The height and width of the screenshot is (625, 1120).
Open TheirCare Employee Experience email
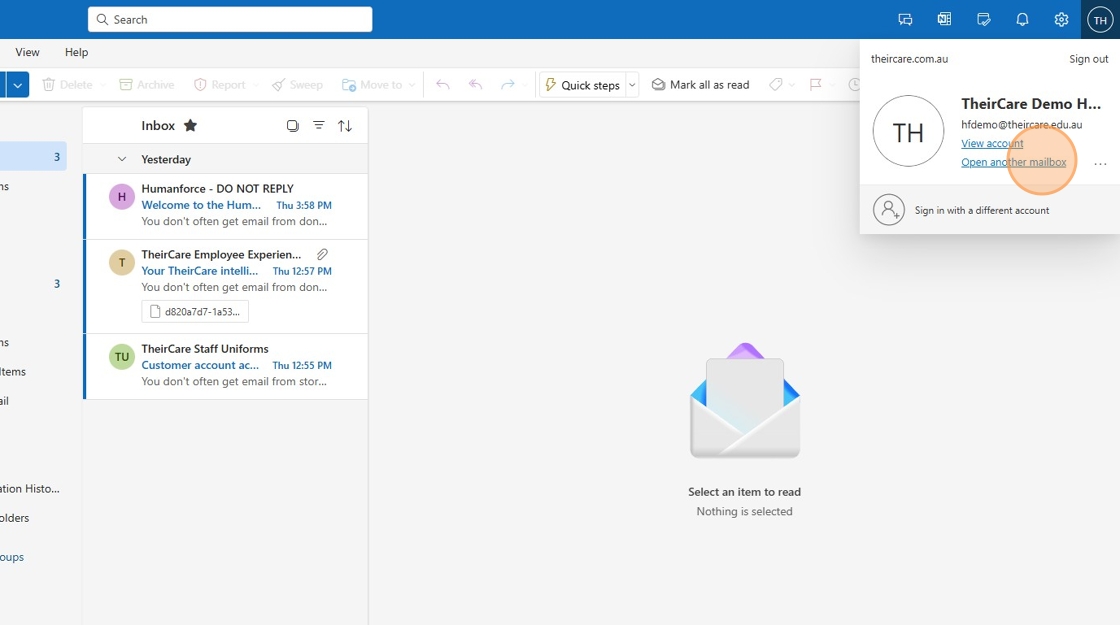click(x=226, y=286)
